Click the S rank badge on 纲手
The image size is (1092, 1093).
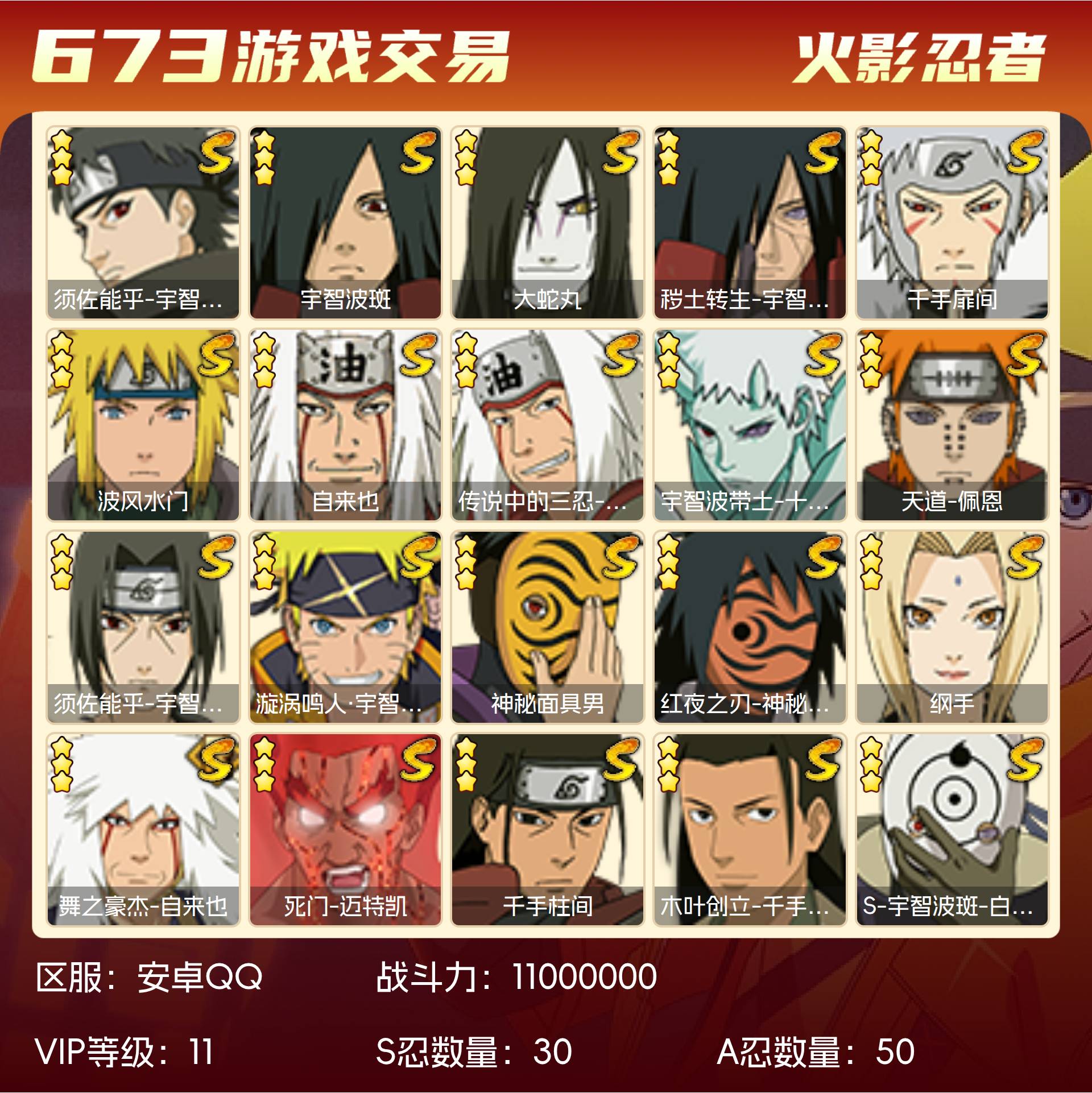(1025, 556)
